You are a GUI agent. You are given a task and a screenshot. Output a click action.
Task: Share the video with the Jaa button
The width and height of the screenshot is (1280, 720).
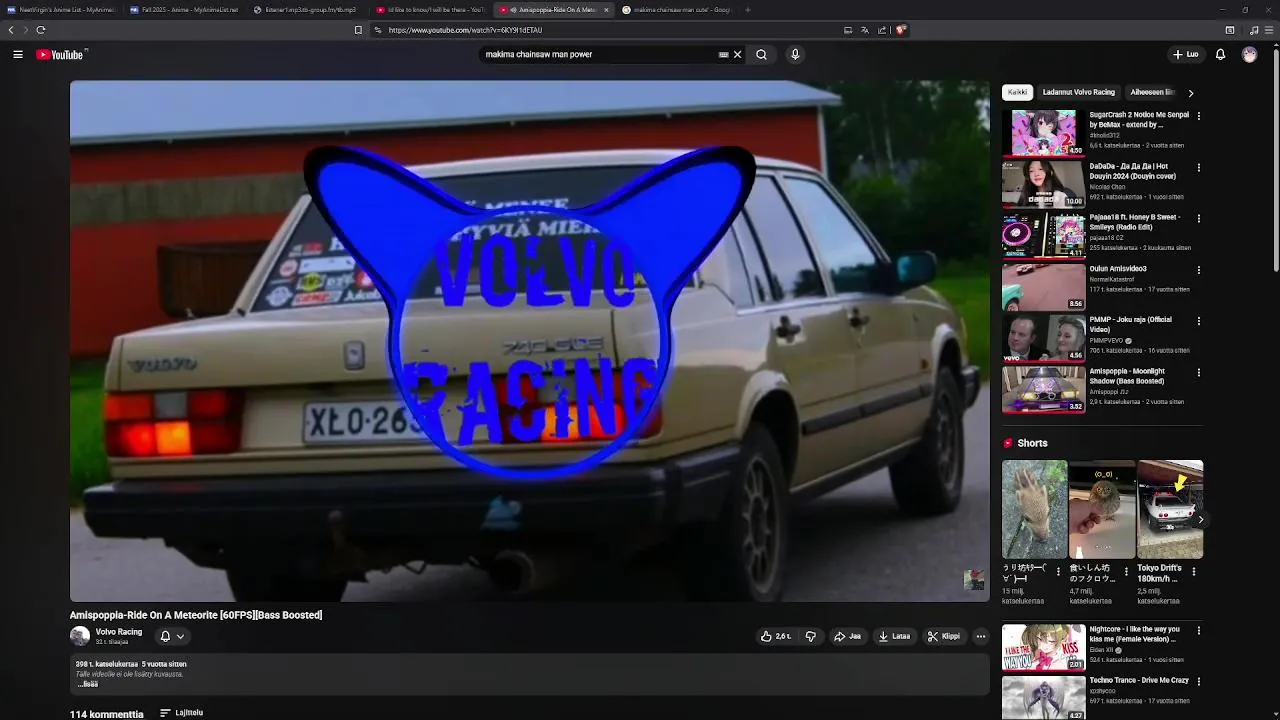(x=848, y=636)
